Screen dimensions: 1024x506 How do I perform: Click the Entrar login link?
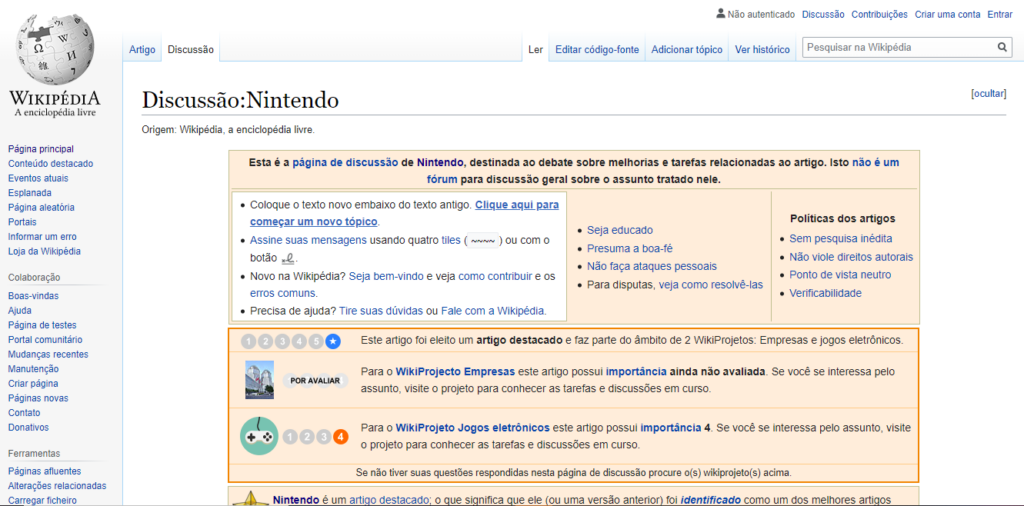point(1000,14)
